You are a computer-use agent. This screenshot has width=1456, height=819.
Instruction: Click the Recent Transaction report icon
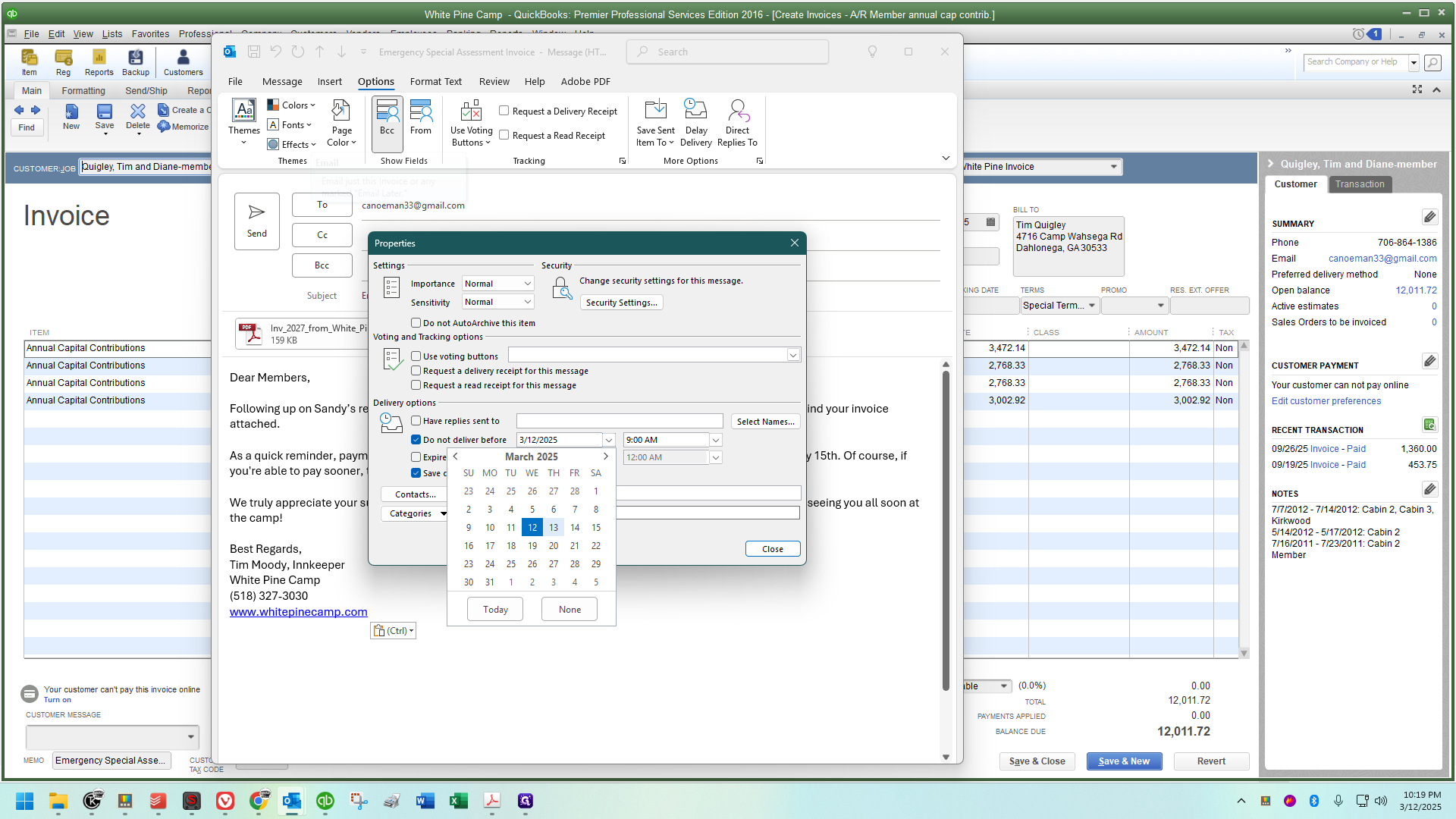click(1429, 425)
